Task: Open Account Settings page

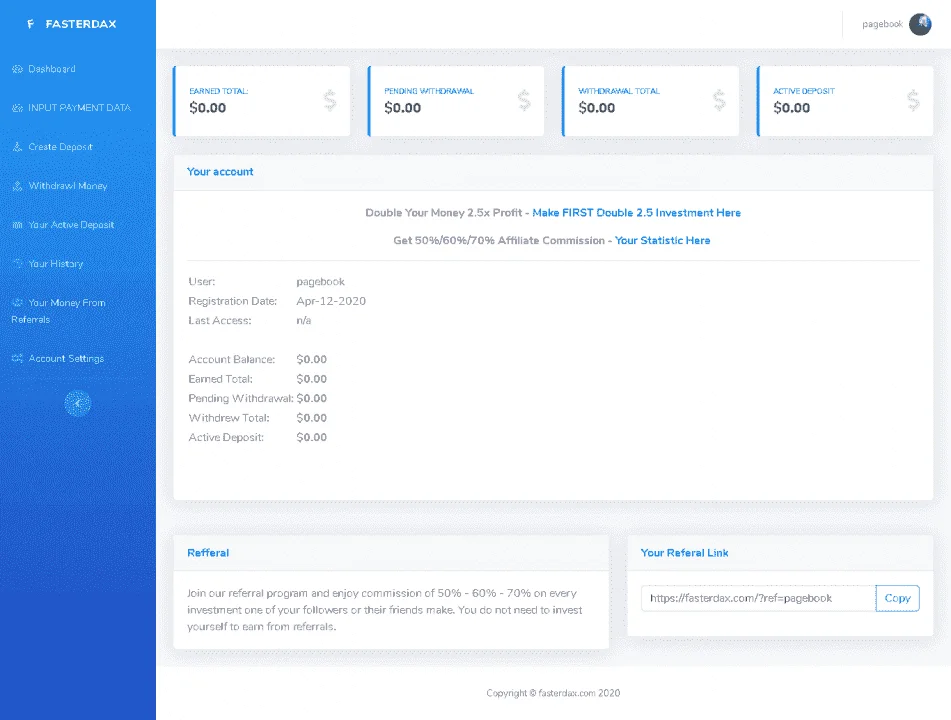Action: (x=66, y=358)
